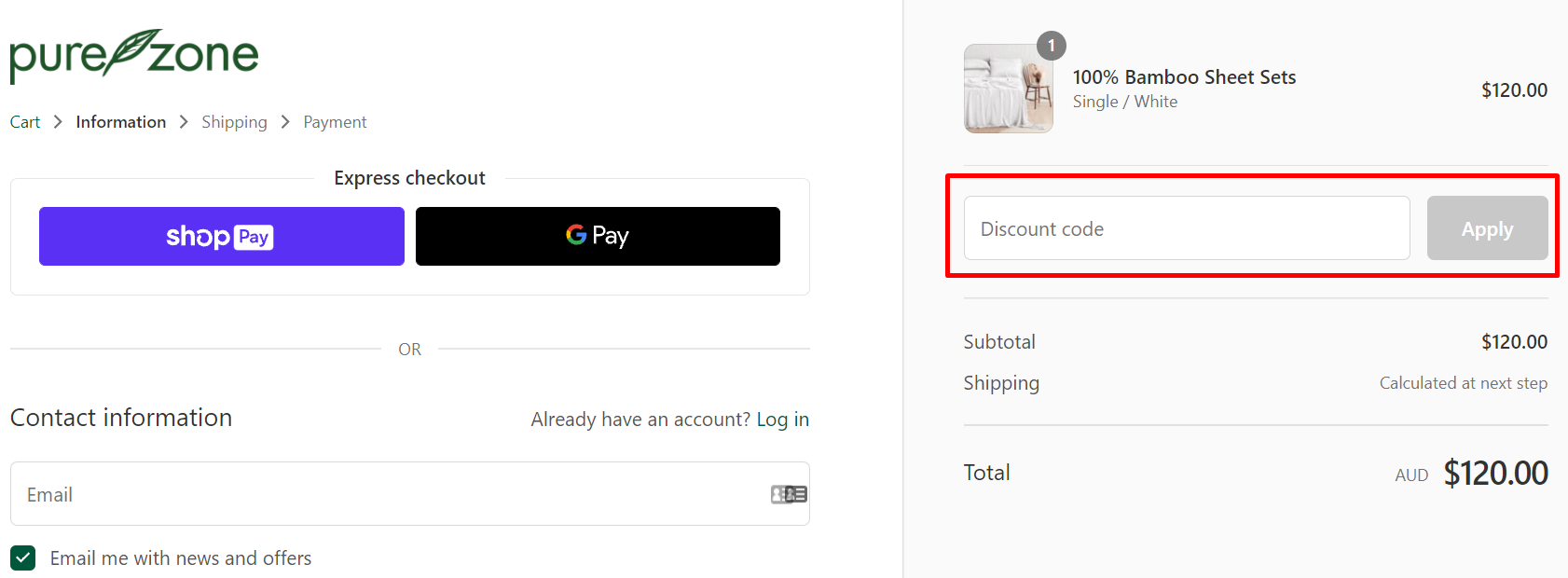The height and width of the screenshot is (578, 1568).
Task: Toggle the news and offers subscription checkbox
Action: click(x=22, y=557)
